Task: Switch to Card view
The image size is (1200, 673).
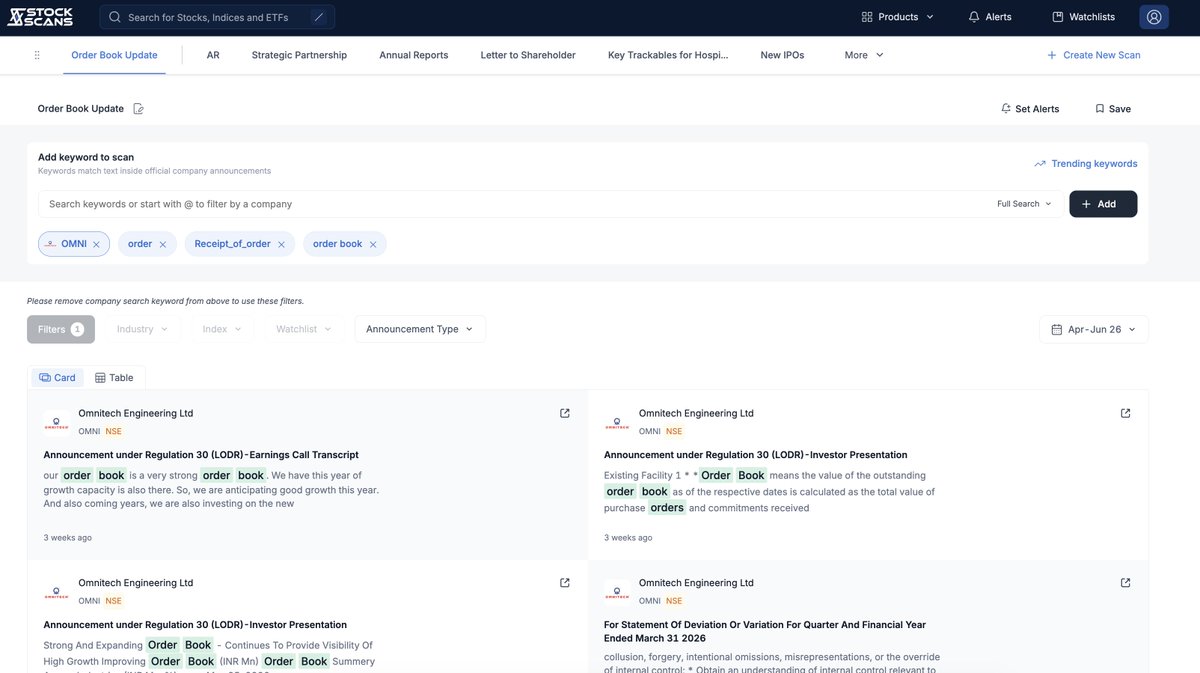Action: [x=58, y=378]
